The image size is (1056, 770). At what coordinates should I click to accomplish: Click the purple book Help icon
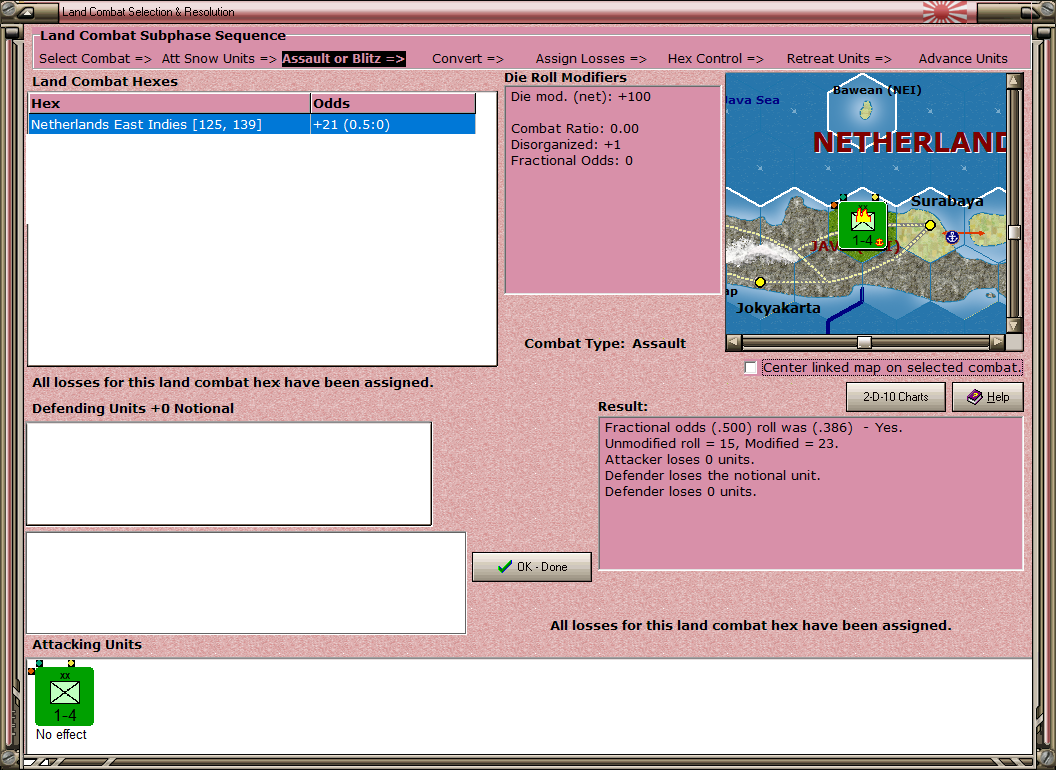click(975, 397)
